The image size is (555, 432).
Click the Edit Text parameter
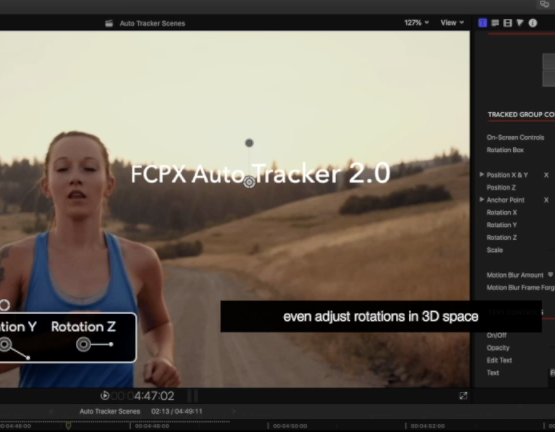(499, 360)
